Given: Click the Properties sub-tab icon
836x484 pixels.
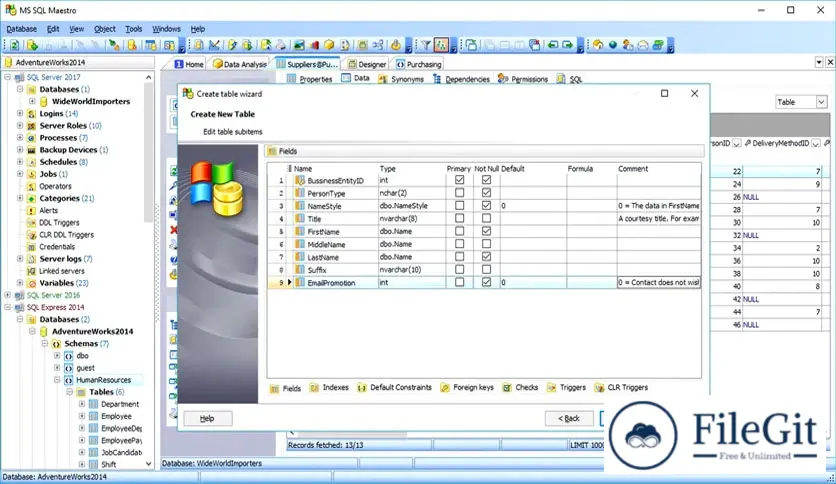Looking at the screenshot, I should pyautogui.click(x=291, y=79).
